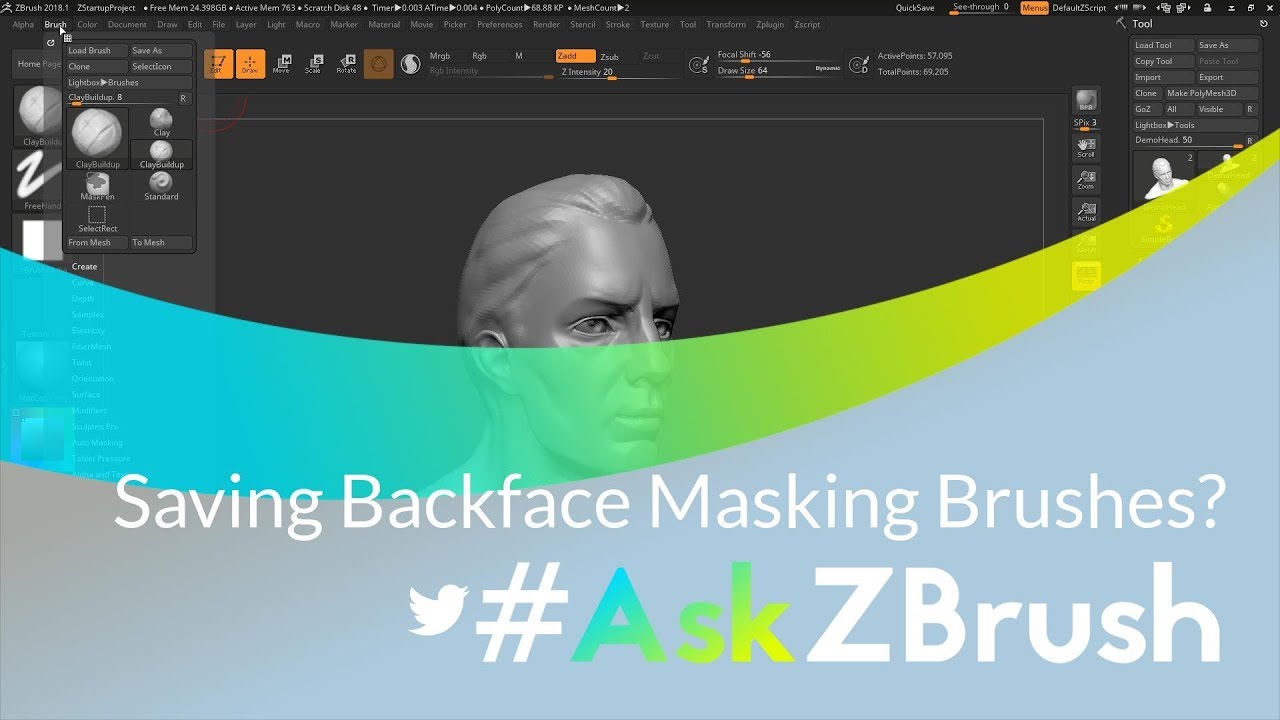The width and height of the screenshot is (1280, 720).
Task: Click the Load Tool button
Action: (1163, 45)
